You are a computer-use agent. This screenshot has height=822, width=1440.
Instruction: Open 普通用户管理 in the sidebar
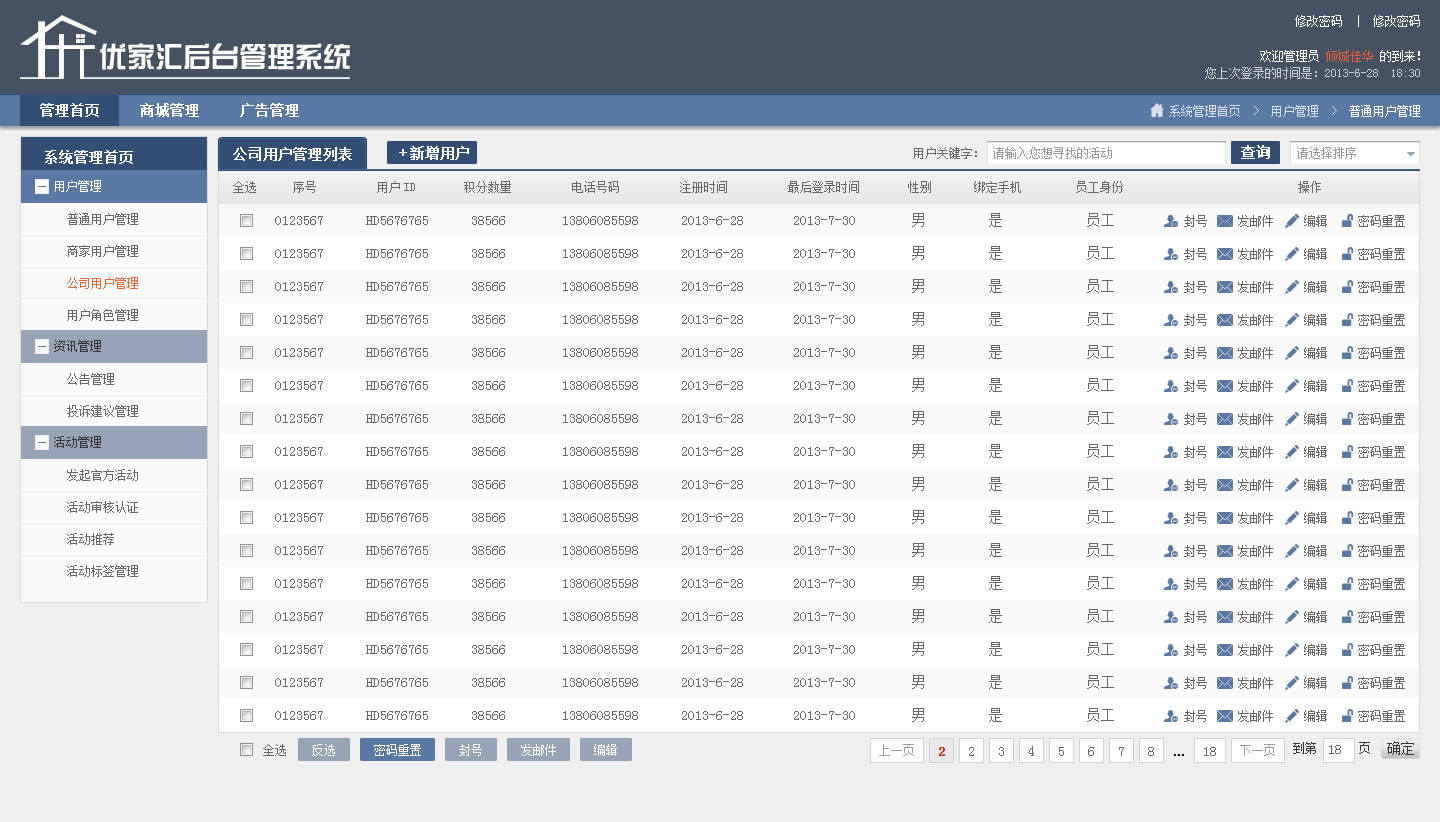103,219
